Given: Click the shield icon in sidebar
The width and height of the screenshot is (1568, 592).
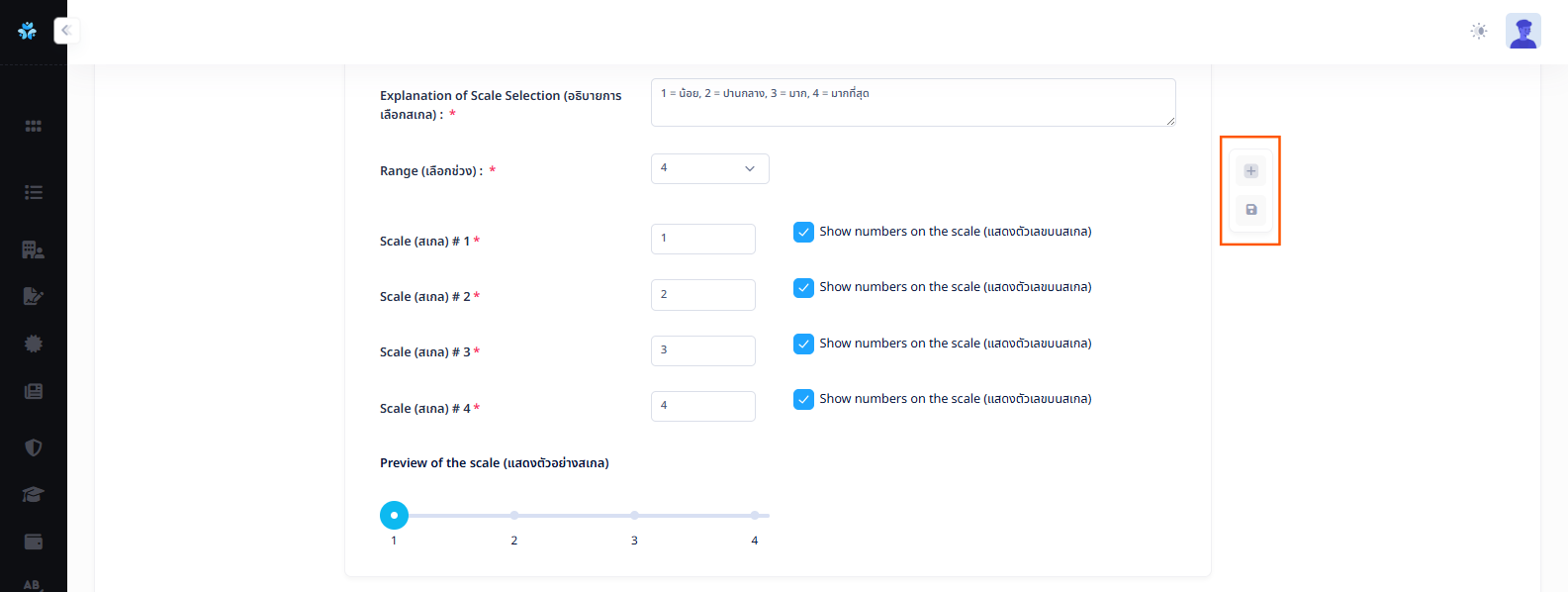Looking at the screenshot, I should click(x=34, y=447).
